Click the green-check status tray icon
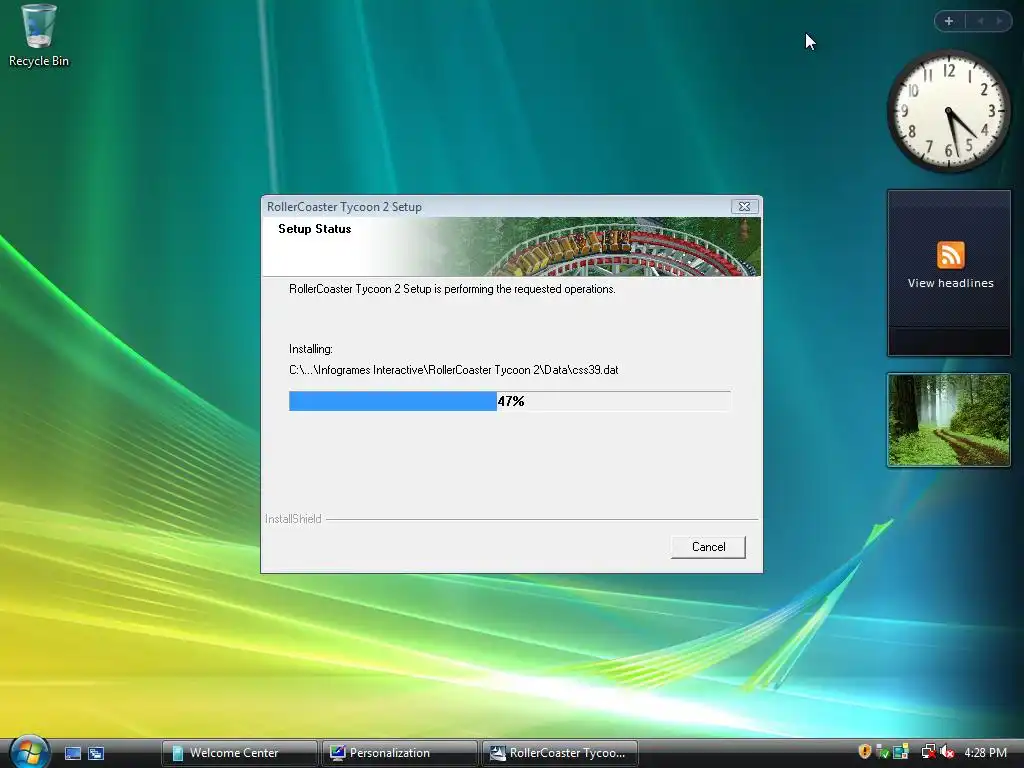The image size is (1024, 768). tap(882, 752)
